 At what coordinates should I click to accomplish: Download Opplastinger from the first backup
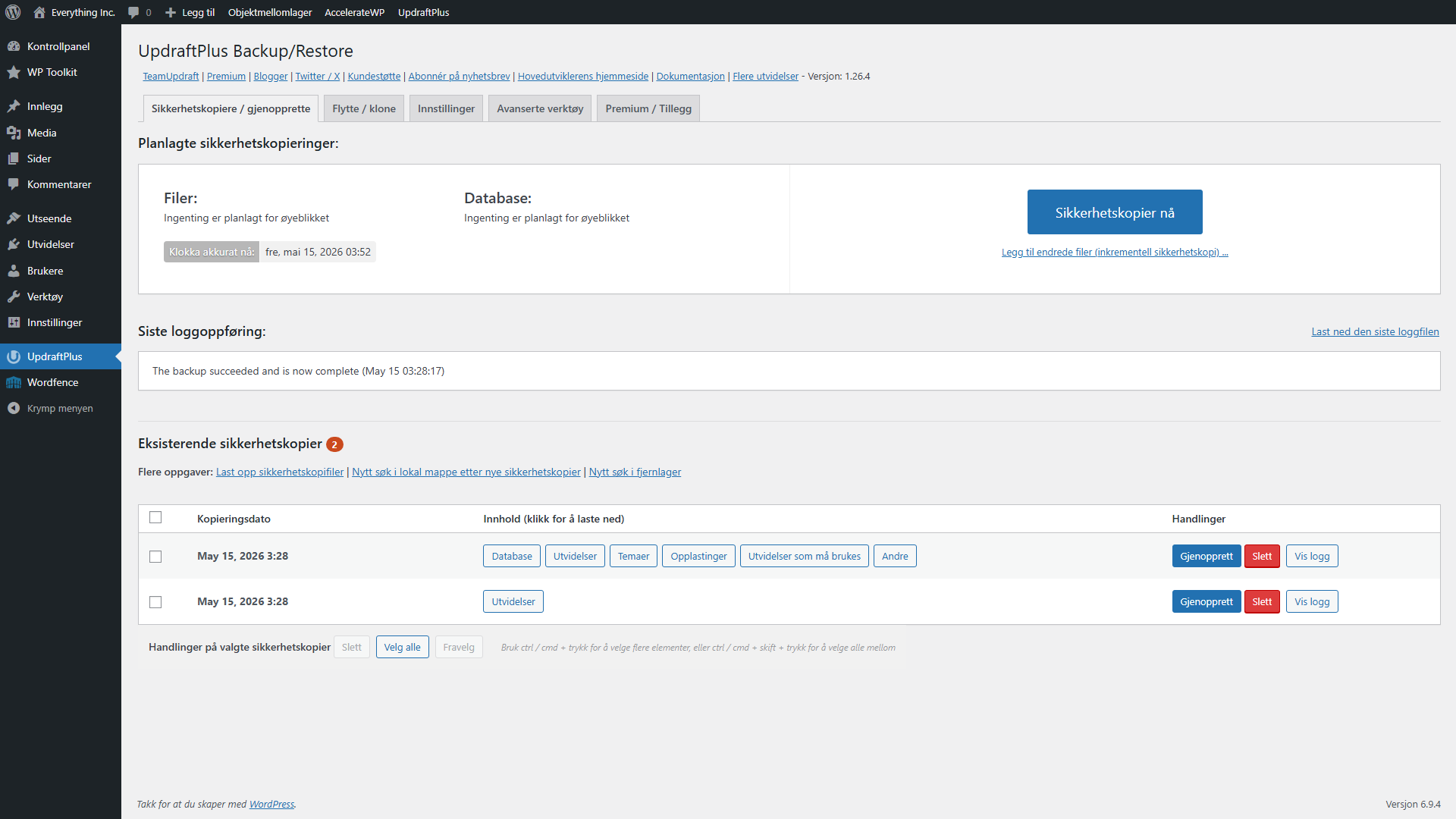(698, 556)
